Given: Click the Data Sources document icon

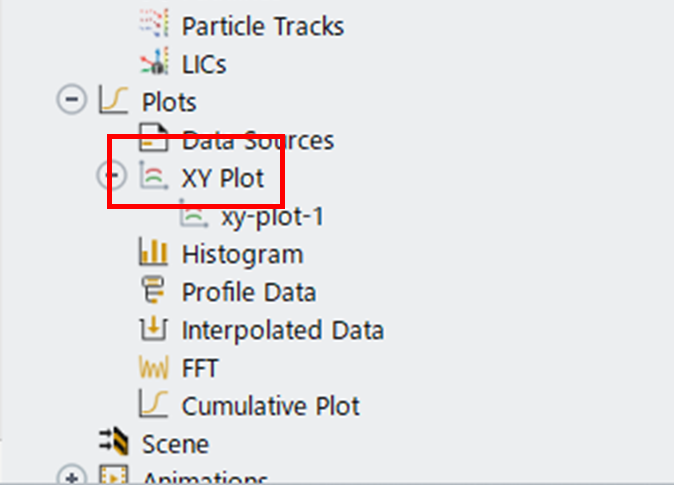Looking at the screenshot, I should point(153,138).
